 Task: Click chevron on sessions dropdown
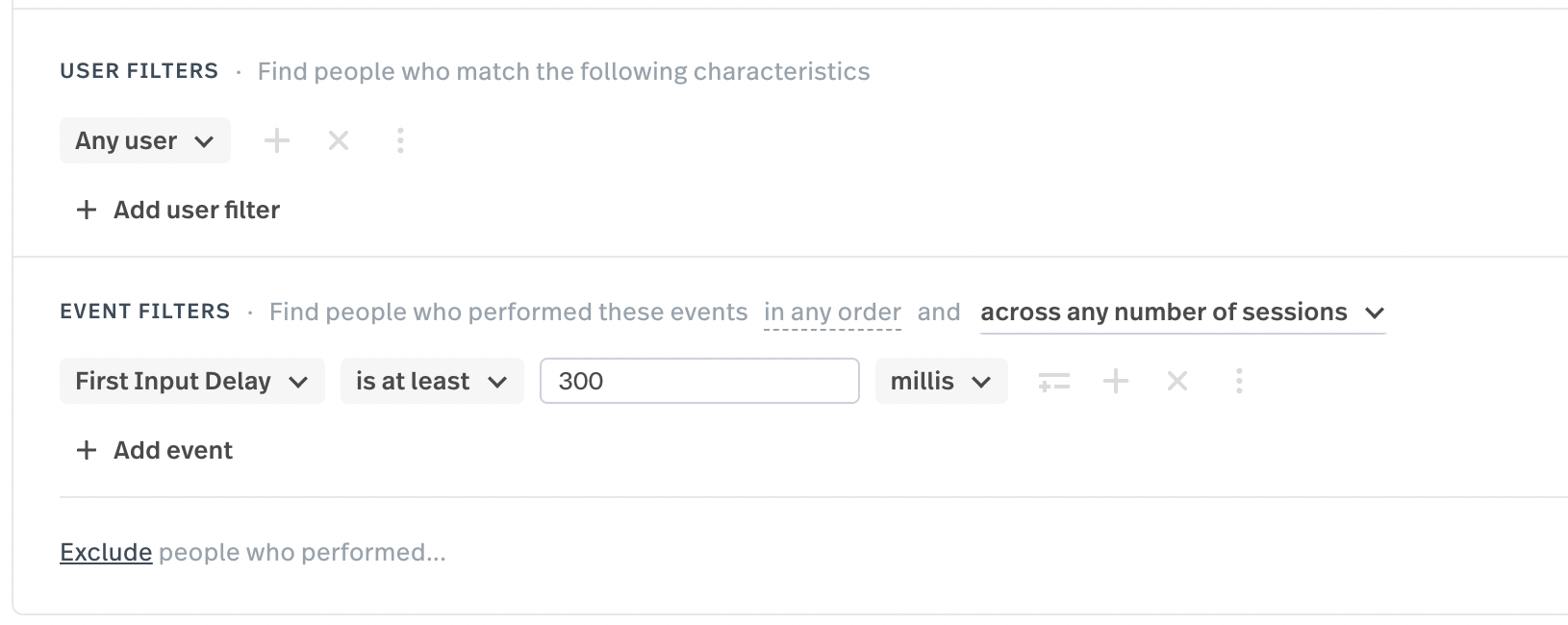click(x=1375, y=313)
